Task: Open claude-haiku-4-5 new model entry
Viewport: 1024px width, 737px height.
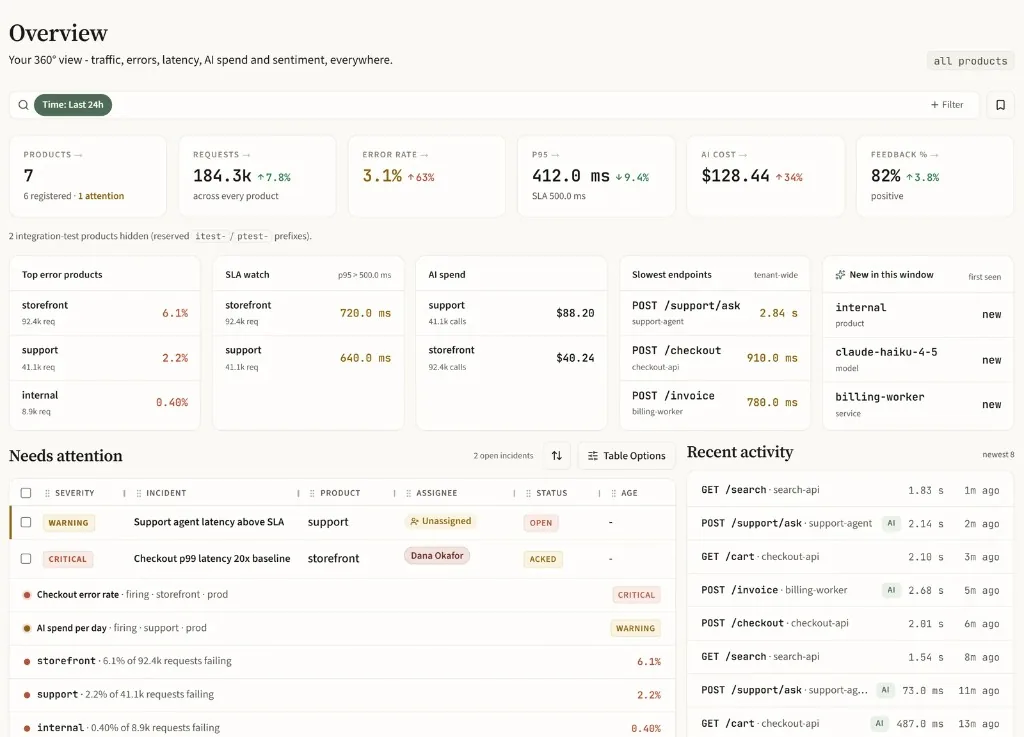Action: pyautogui.click(x=918, y=360)
